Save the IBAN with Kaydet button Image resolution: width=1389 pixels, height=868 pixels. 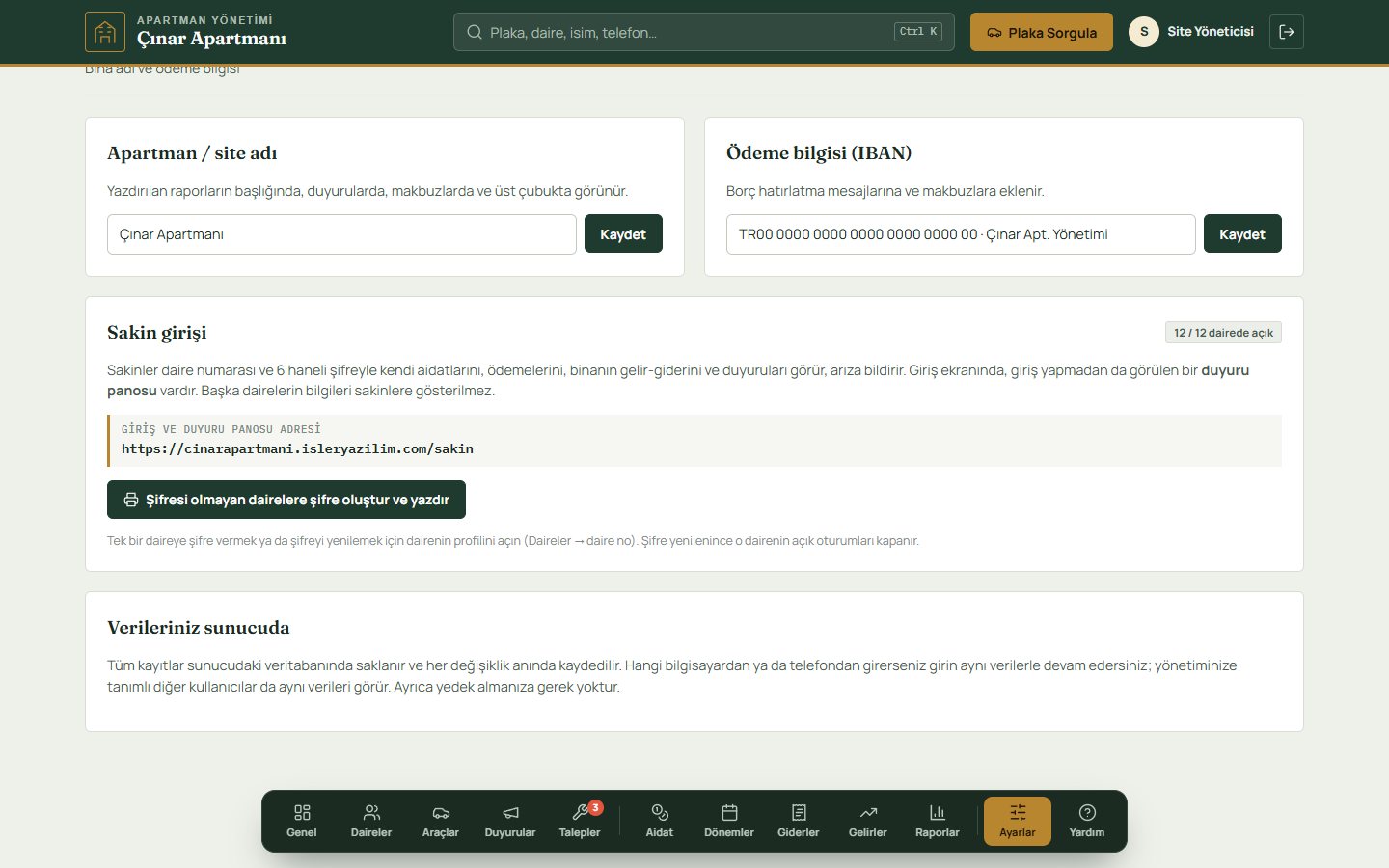click(x=1242, y=233)
